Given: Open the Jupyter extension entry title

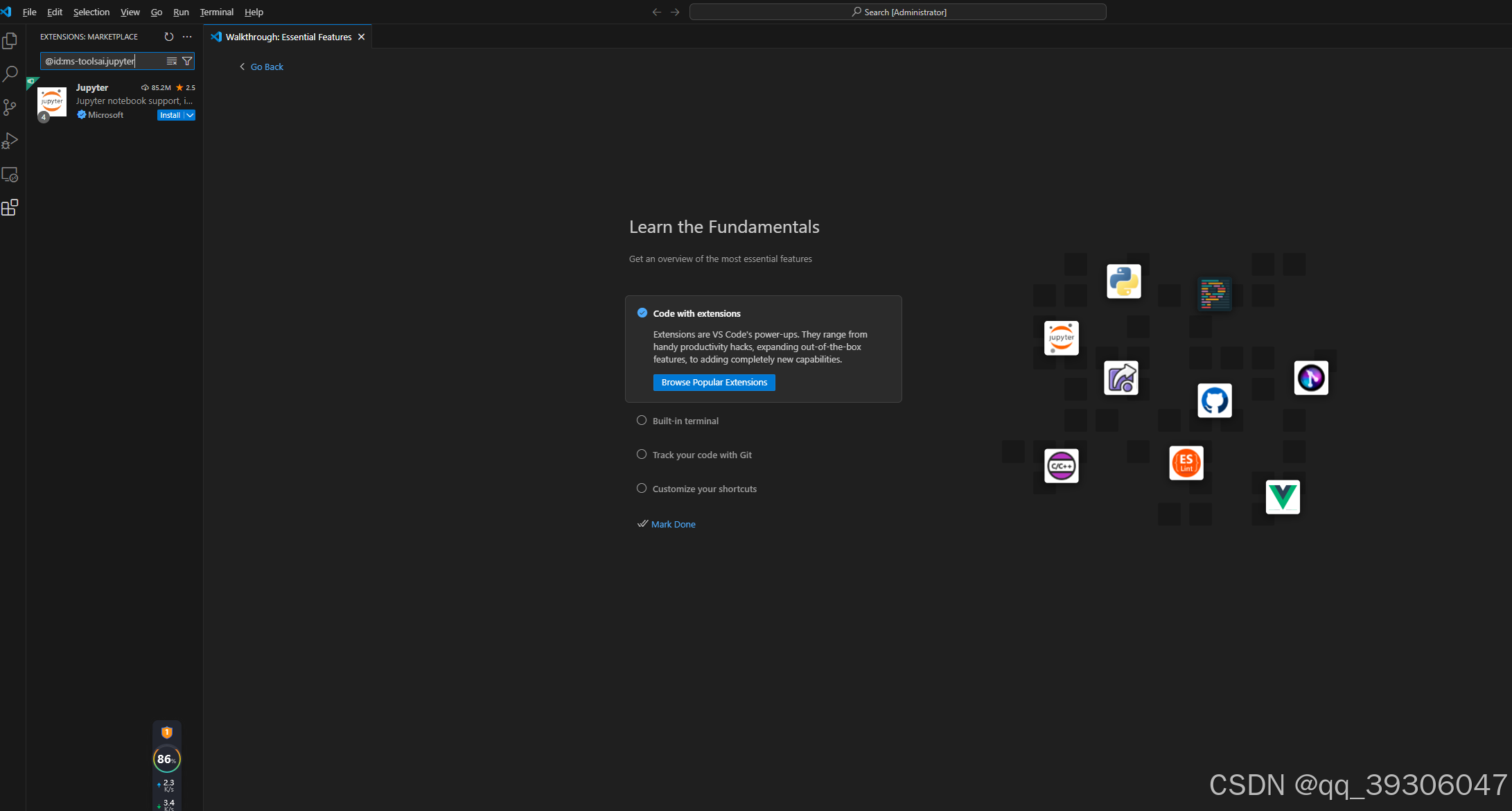Looking at the screenshot, I should [92, 87].
